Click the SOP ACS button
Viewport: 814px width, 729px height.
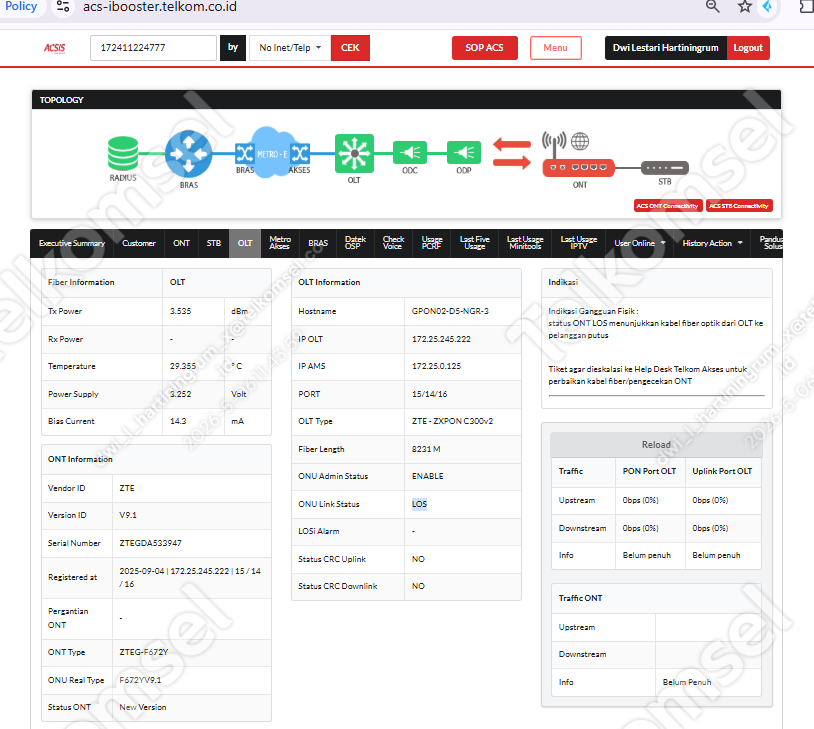coord(484,48)
